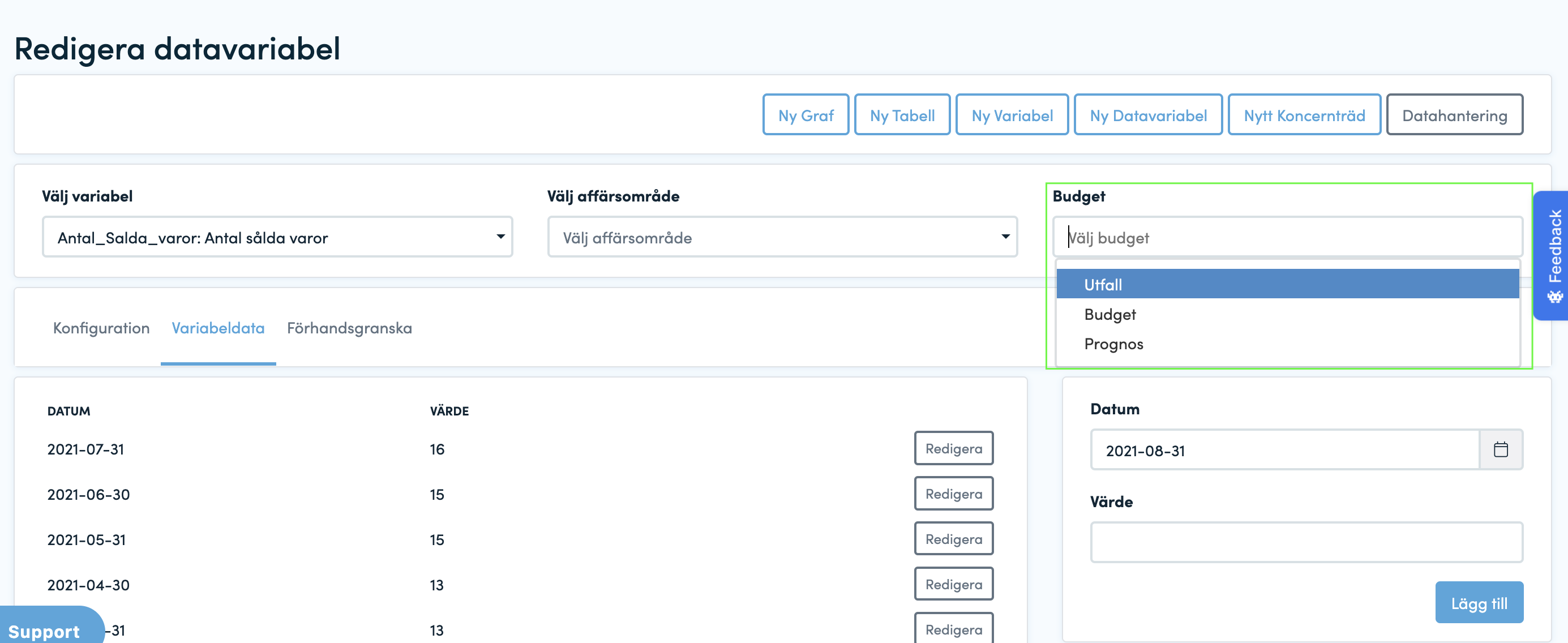
Task: Click the Datum field showing 2021-08-31
Action: pos(1284,449)
